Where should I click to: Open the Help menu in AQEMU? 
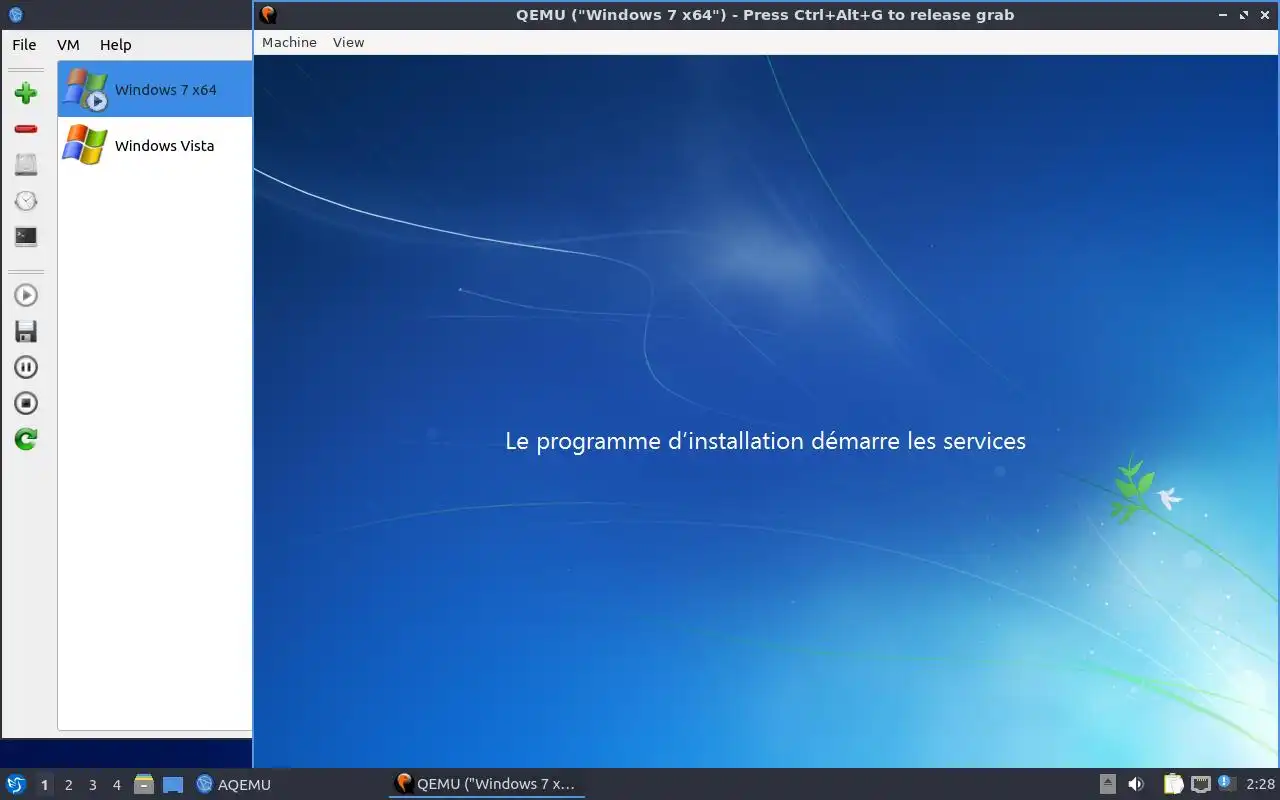pyautogui.click(x=115, y=44)
